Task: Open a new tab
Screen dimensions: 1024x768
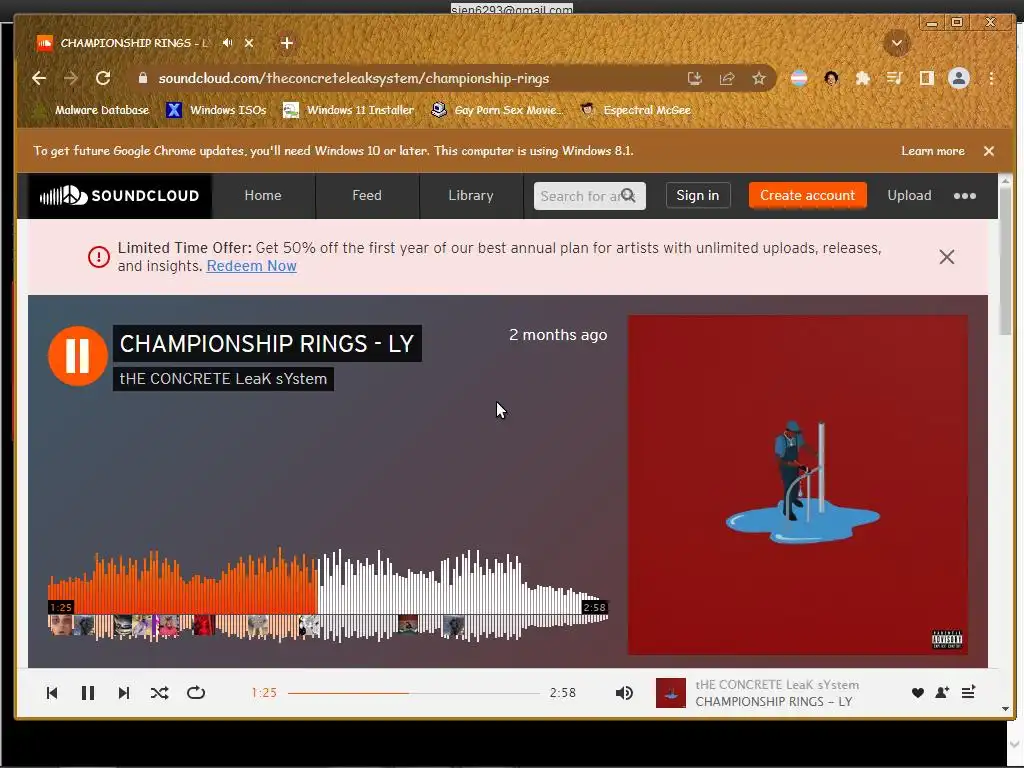Action: click(287, 43)
